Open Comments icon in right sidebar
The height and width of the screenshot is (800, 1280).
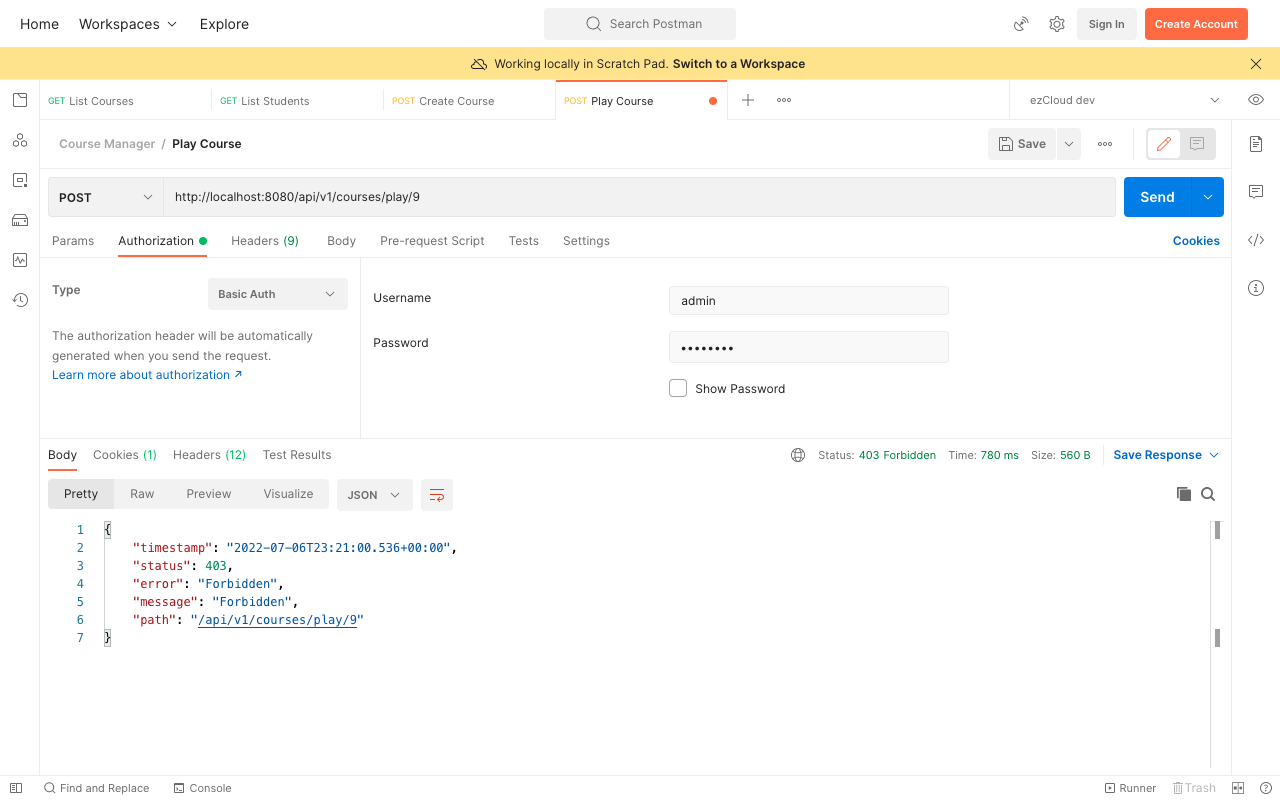point(1256,192)
